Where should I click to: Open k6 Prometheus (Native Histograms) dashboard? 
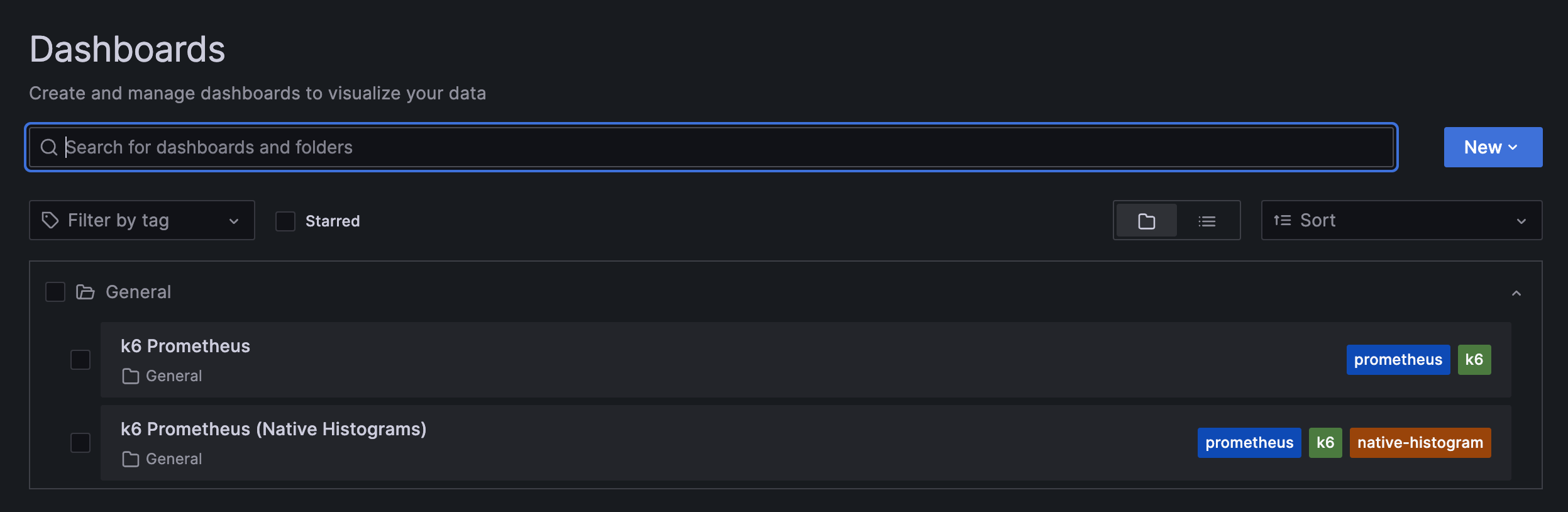(x=273, y=429)
